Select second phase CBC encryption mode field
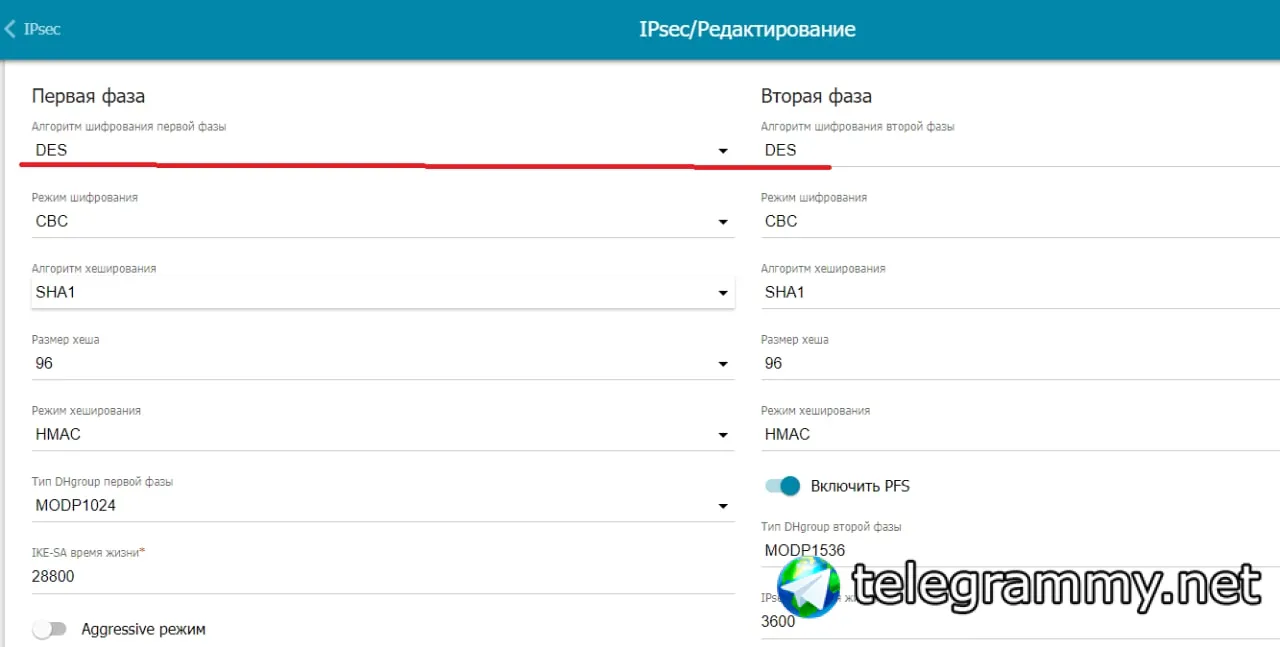This screenshot has width=1280, height=647. tap(1020, 221)
